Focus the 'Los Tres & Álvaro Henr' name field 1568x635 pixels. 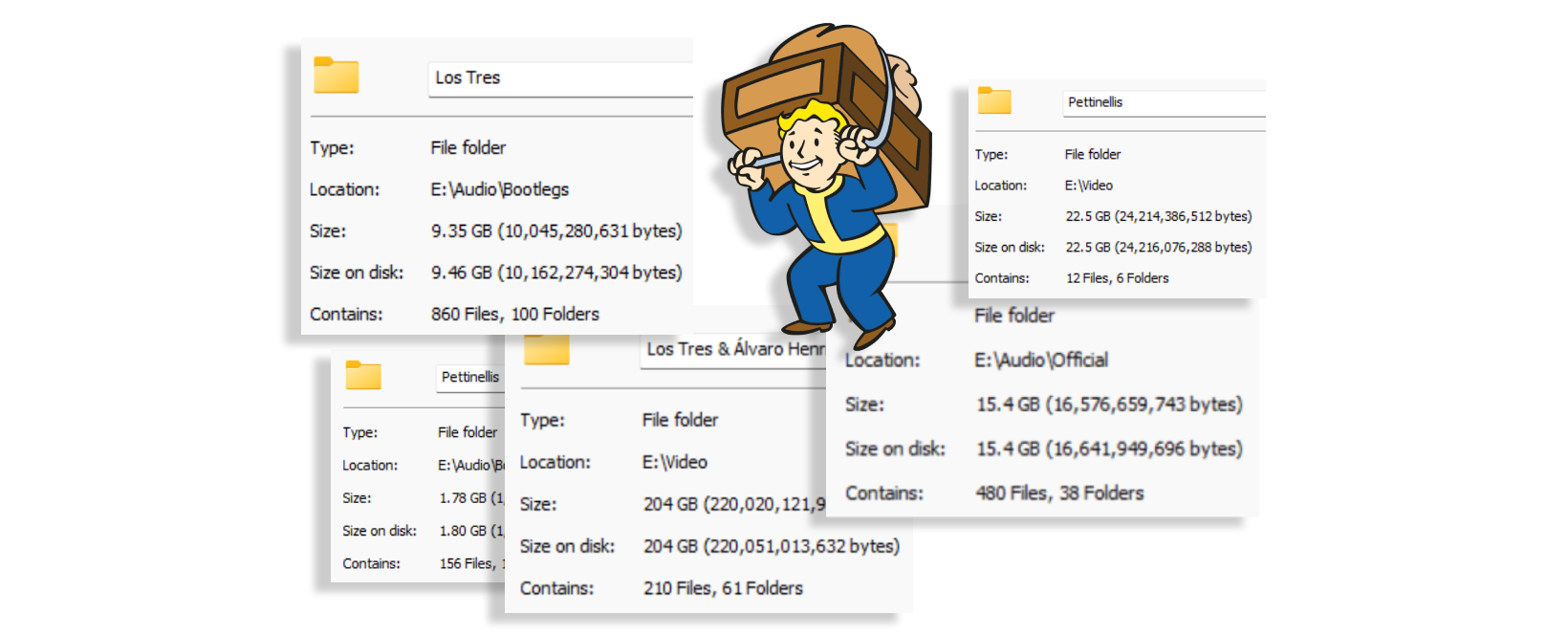733,350
